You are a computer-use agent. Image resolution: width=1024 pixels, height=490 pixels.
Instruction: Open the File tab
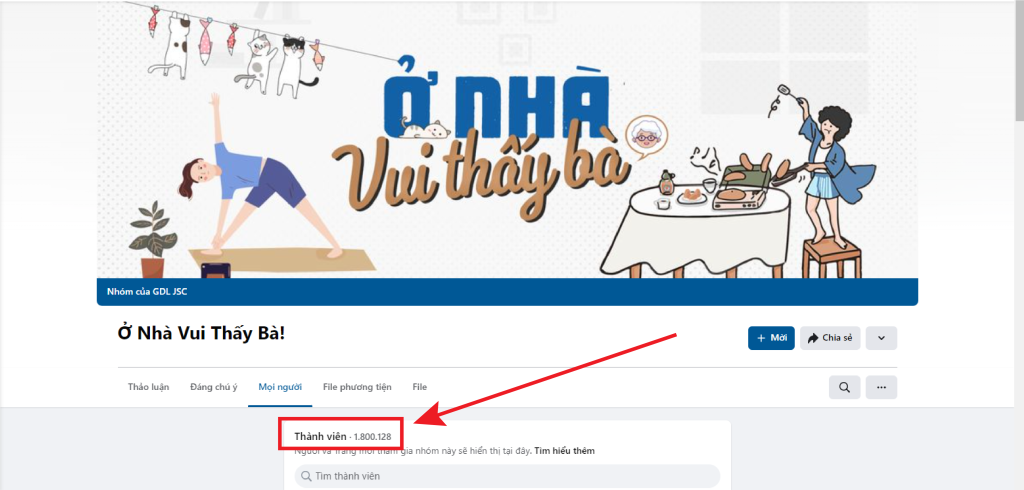[x=419, y=387]
